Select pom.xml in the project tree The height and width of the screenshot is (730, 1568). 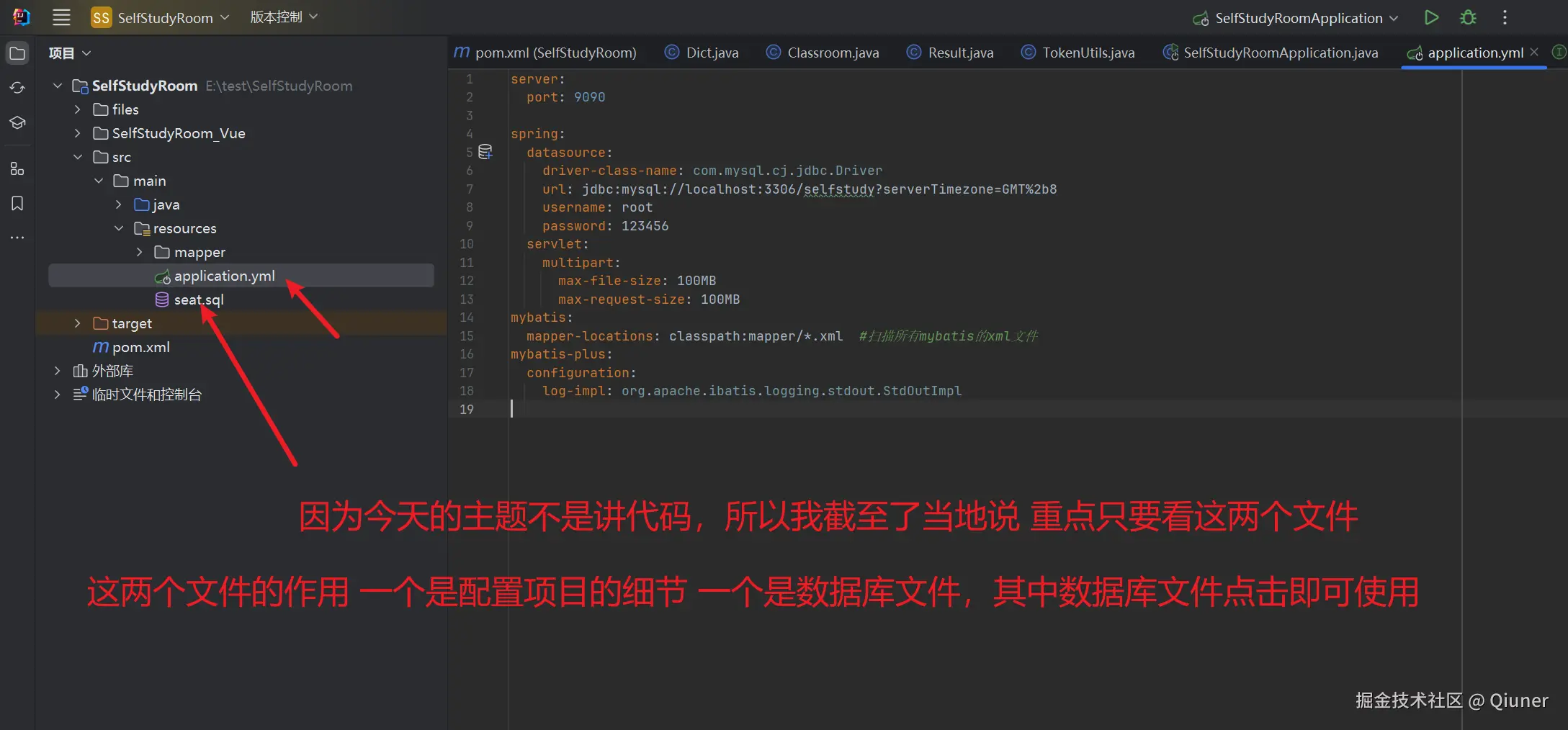241,347
